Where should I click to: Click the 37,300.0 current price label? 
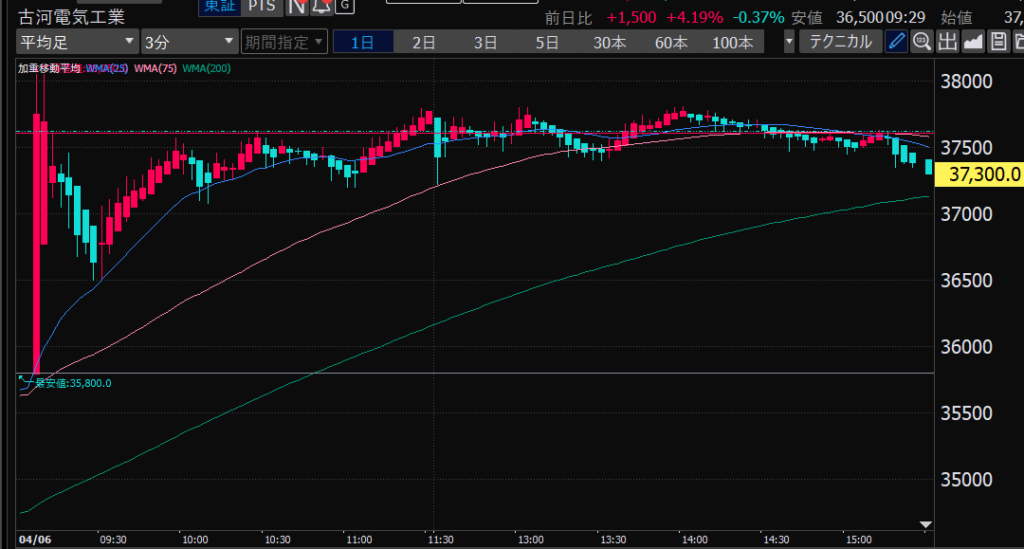click(985, 175)
